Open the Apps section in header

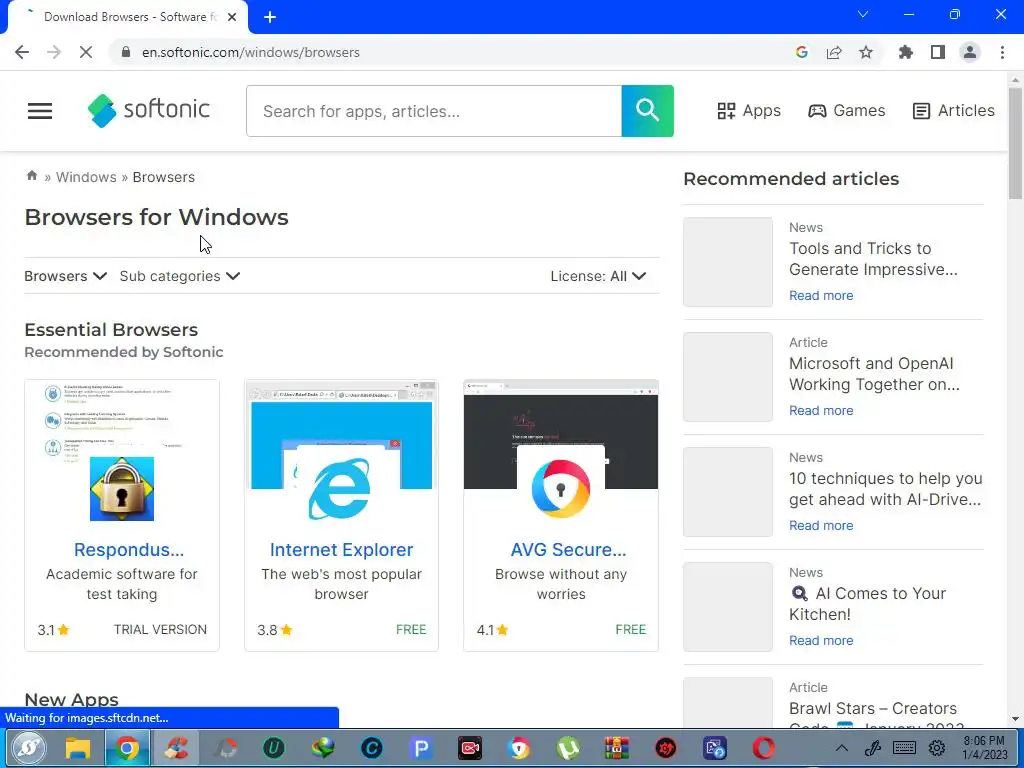(749, 110)
